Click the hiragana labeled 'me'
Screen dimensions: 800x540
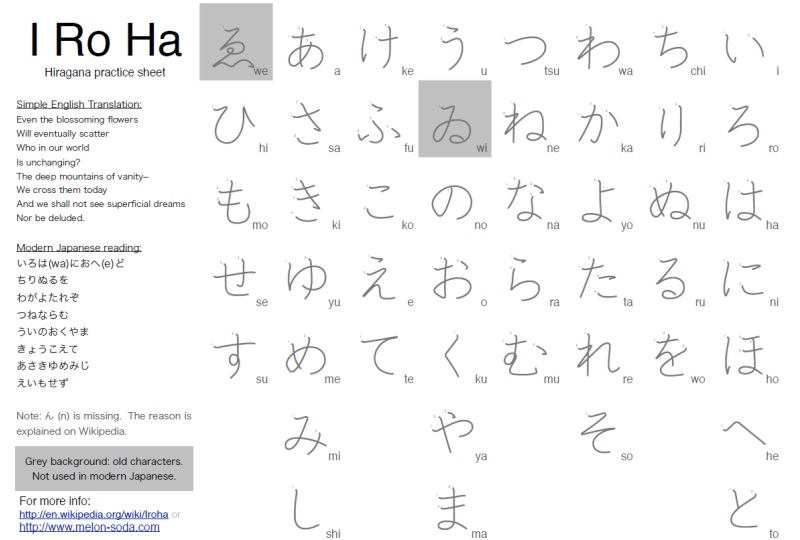tap(305, 355)
